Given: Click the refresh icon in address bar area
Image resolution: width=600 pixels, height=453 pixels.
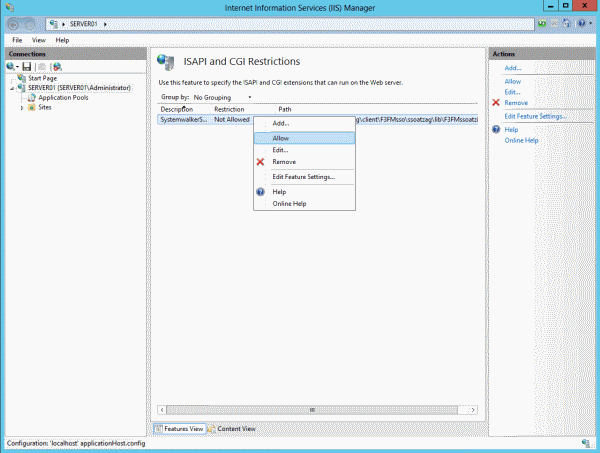Looking at the screenshot, I should (x=542, y=24).
